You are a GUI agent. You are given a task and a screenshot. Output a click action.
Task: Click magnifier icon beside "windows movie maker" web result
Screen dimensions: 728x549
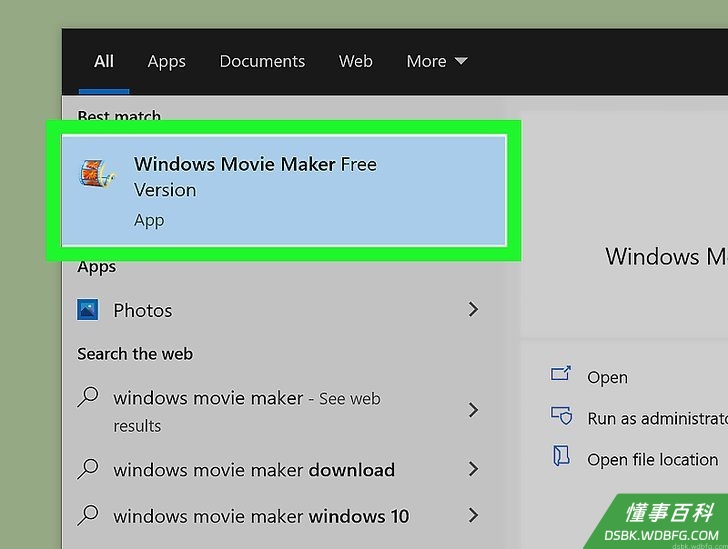(88, 397)
